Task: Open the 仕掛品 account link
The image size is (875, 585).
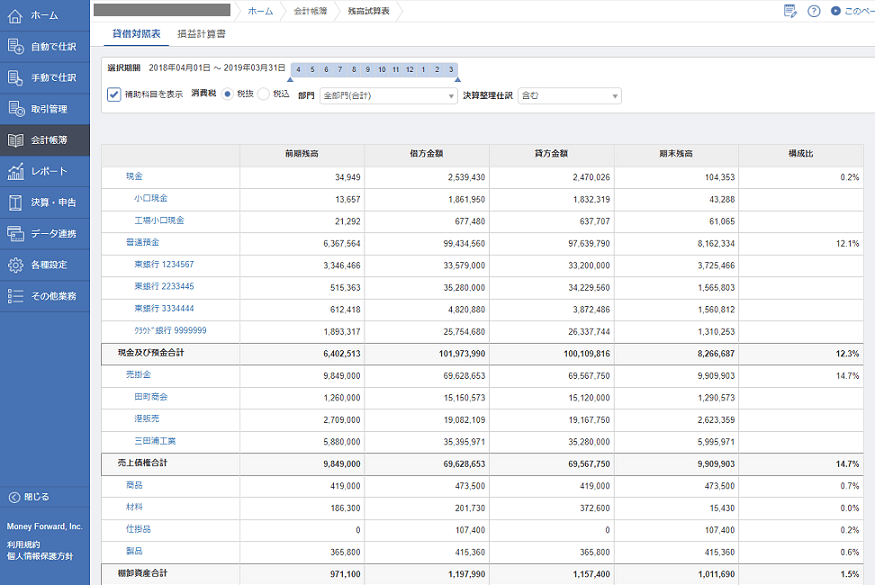Action: [138, 529]
